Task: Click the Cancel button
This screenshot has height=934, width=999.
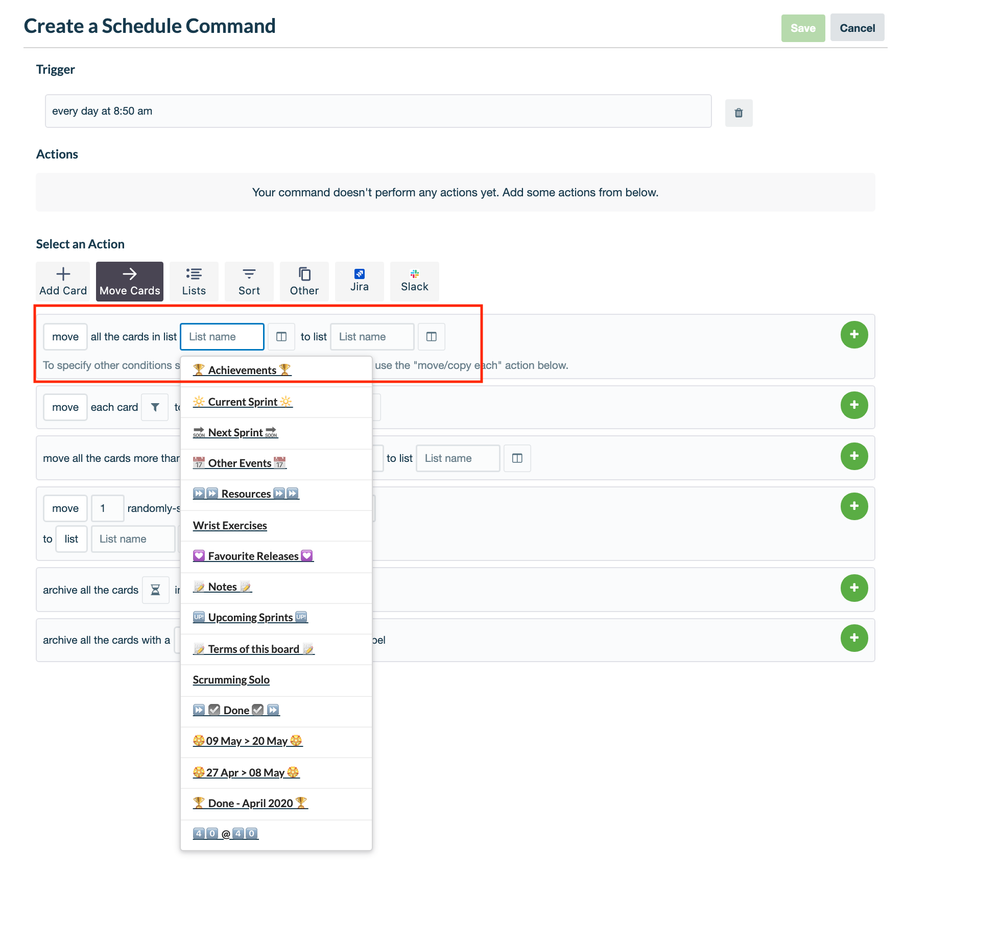Action: click(x=857, y=28)
